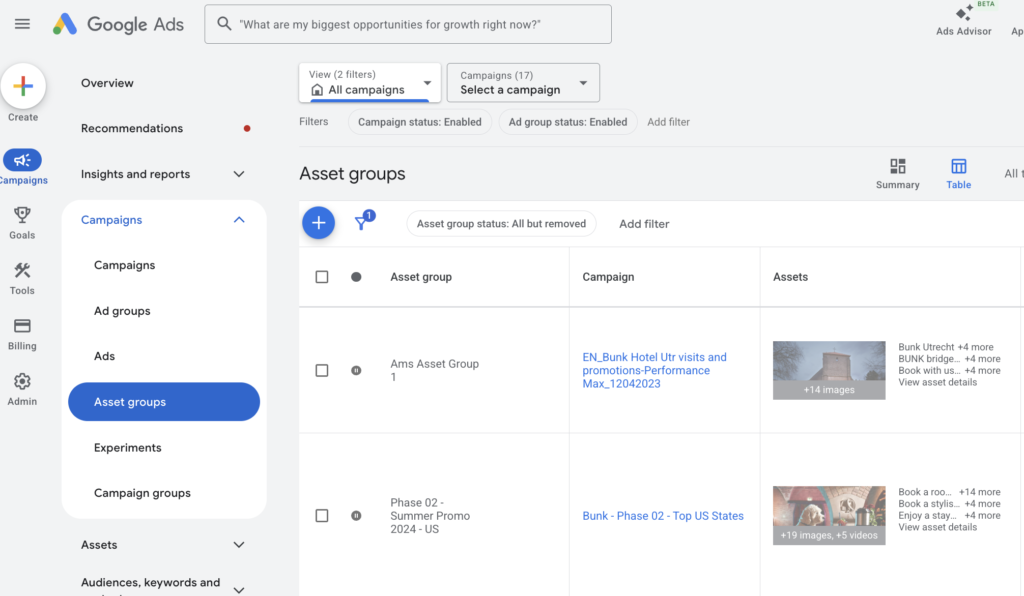
Task: Select the Campaigns megaphone icon in the sidebar
Action: point(22,160)
